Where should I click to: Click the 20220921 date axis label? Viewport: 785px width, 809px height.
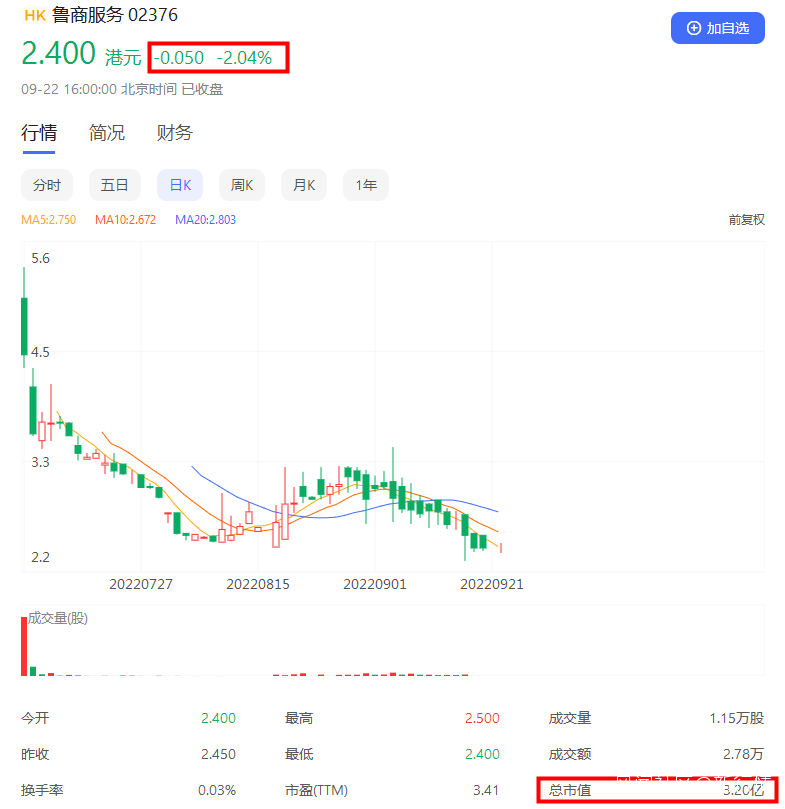(x=492, y=584)
